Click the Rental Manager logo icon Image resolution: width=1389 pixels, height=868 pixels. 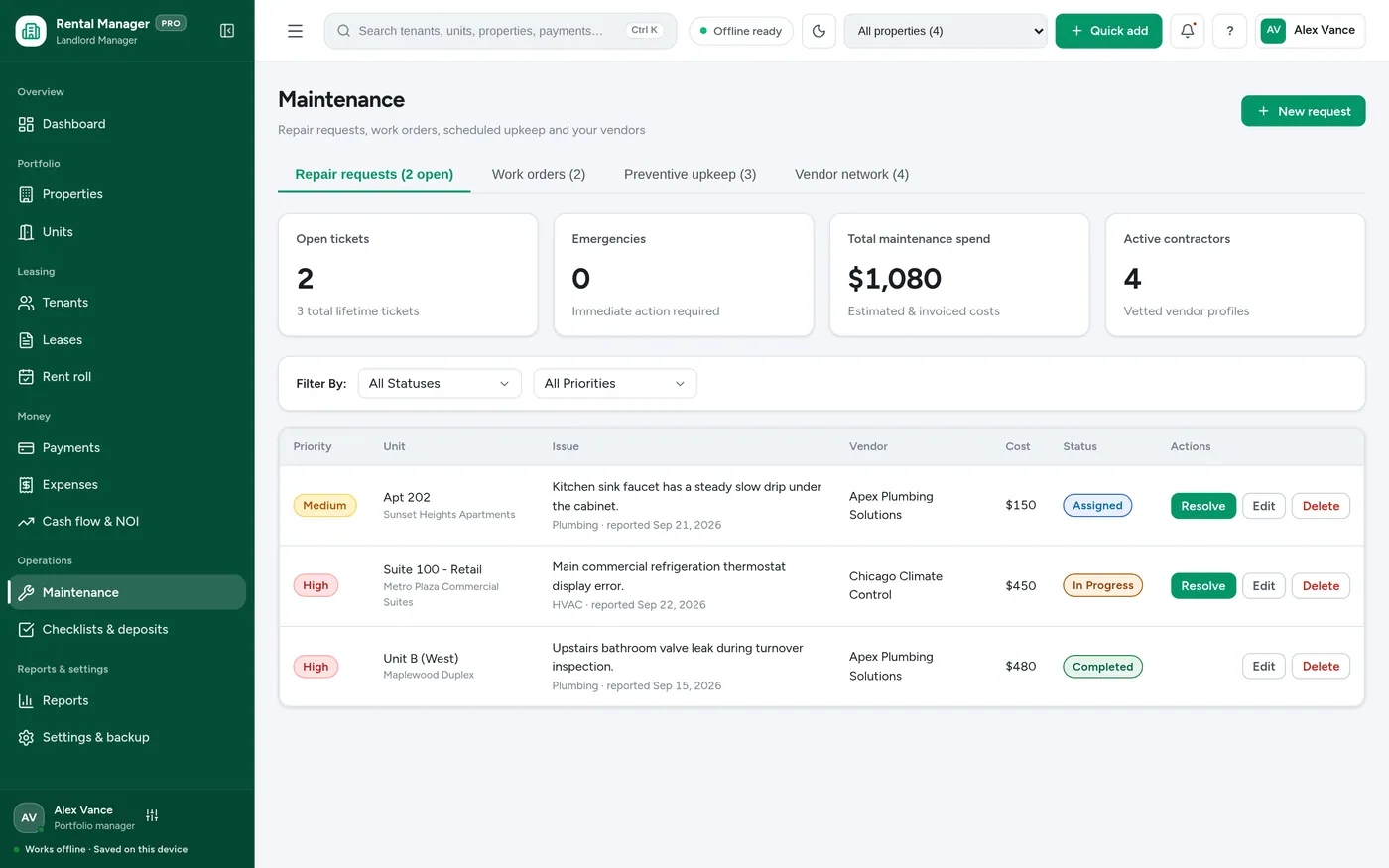click(31, 31)
